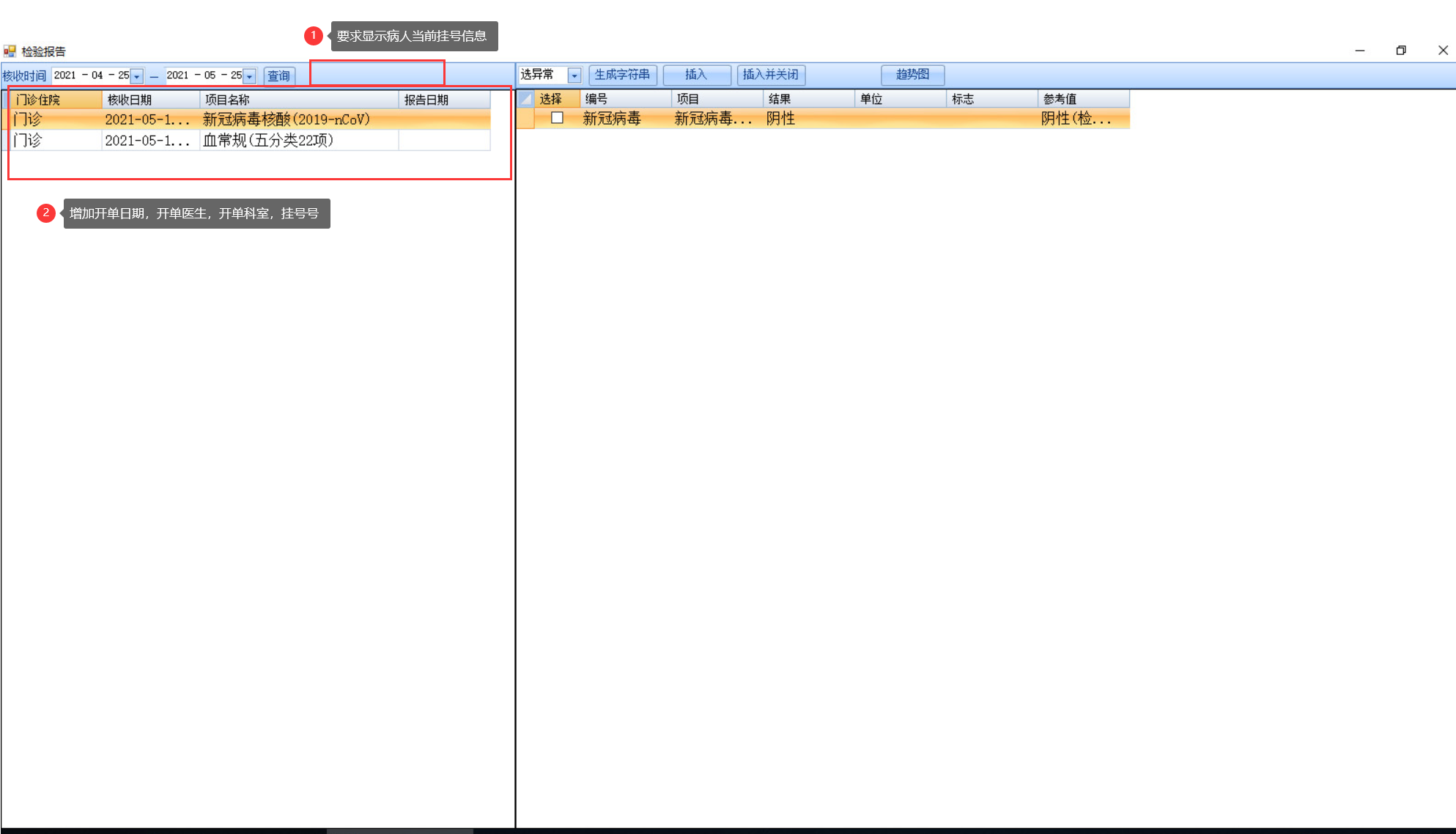Open the 趋势图 trend chart
Viewport: 1456px width, 834px height.
(x=912, y=75)
